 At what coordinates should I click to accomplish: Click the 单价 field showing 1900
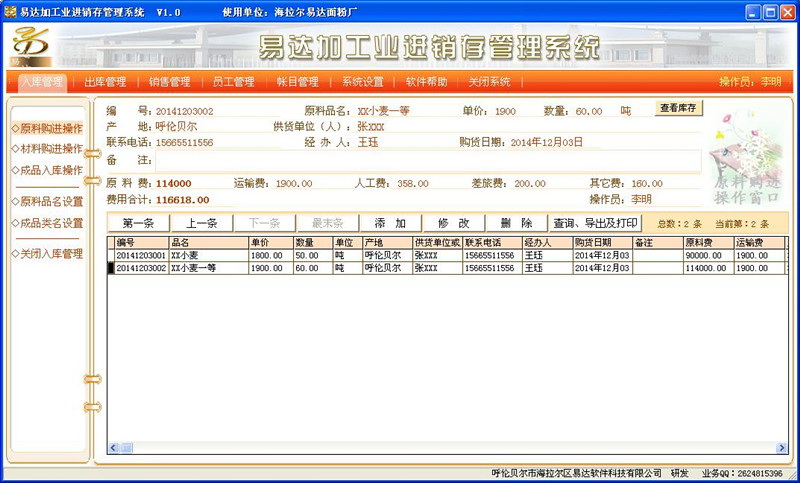tap(505, 111)
